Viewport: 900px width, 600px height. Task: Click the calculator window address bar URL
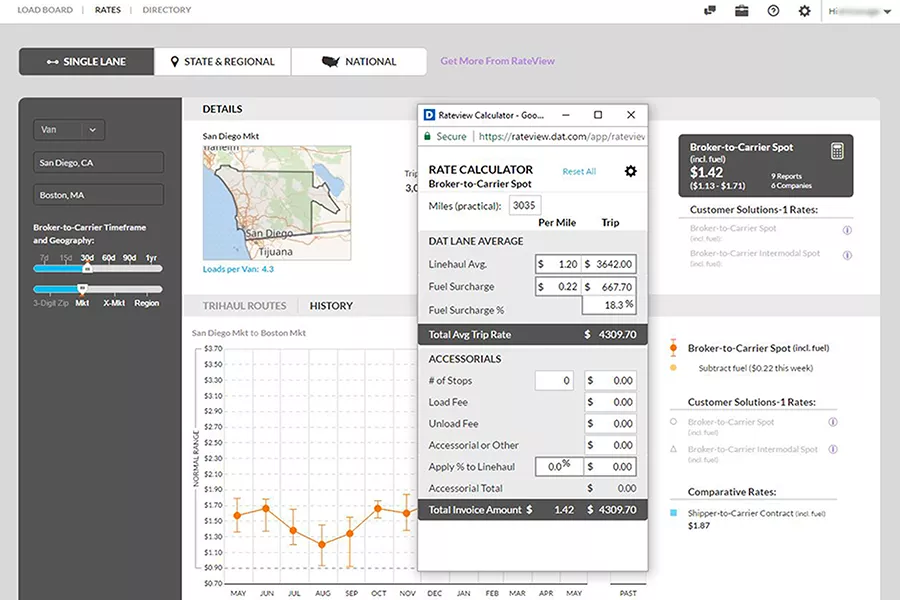(561, 136)
